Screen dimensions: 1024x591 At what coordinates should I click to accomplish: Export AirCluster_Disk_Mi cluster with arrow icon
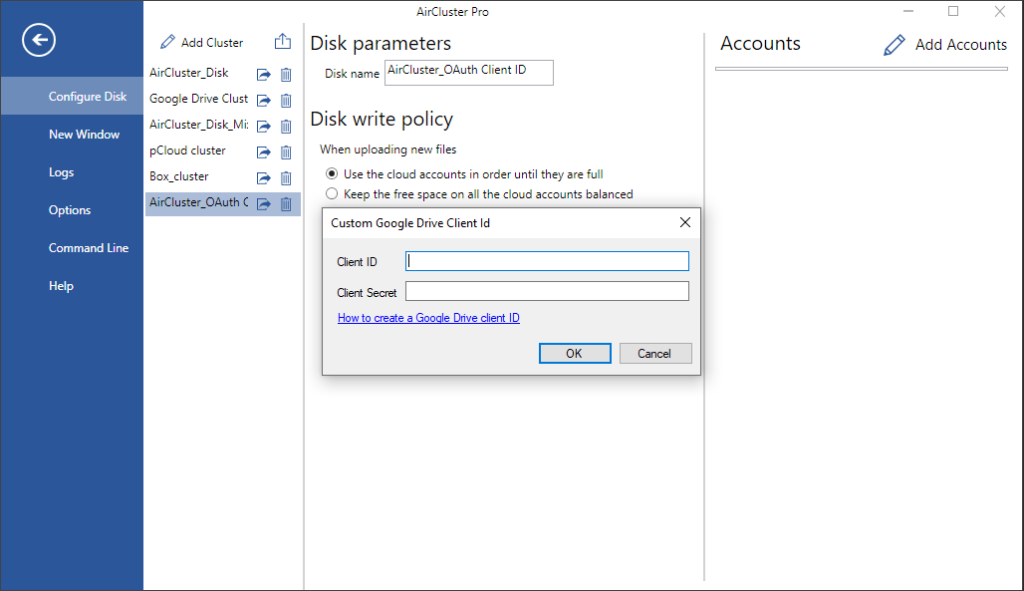(x=263, y=126)
